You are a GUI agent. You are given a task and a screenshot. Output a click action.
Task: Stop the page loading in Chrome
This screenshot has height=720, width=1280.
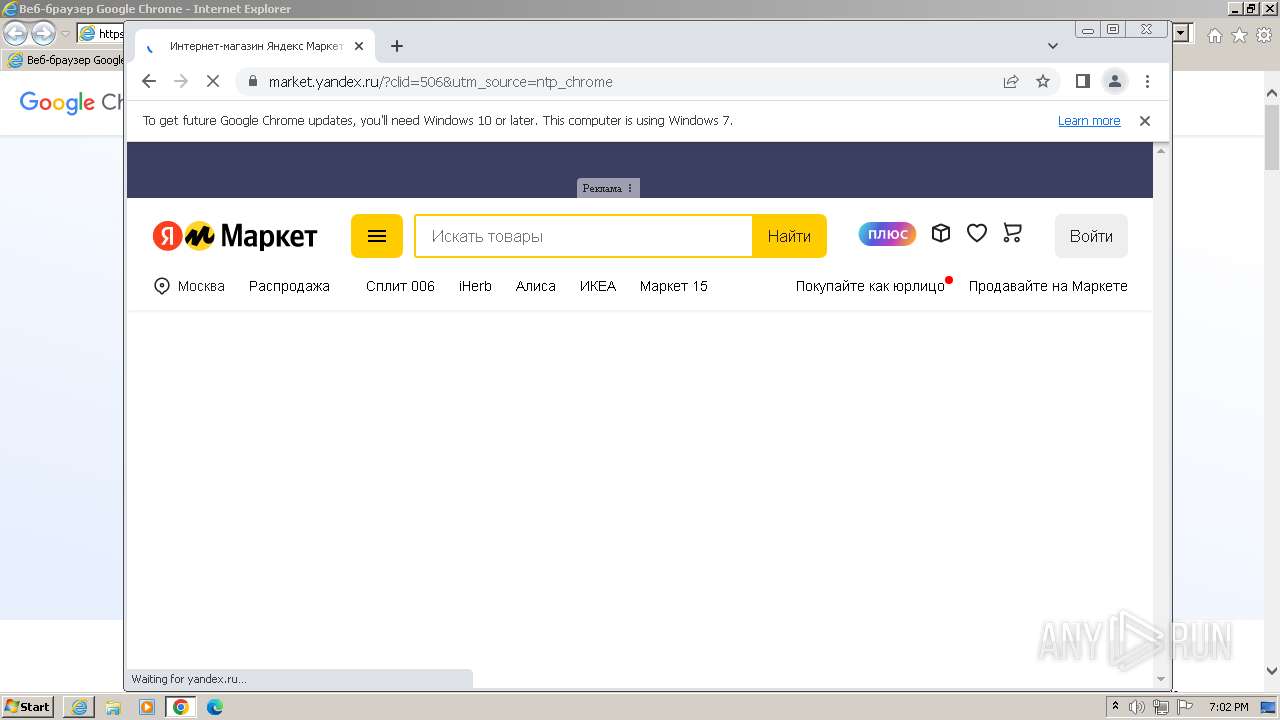(213, 82)
